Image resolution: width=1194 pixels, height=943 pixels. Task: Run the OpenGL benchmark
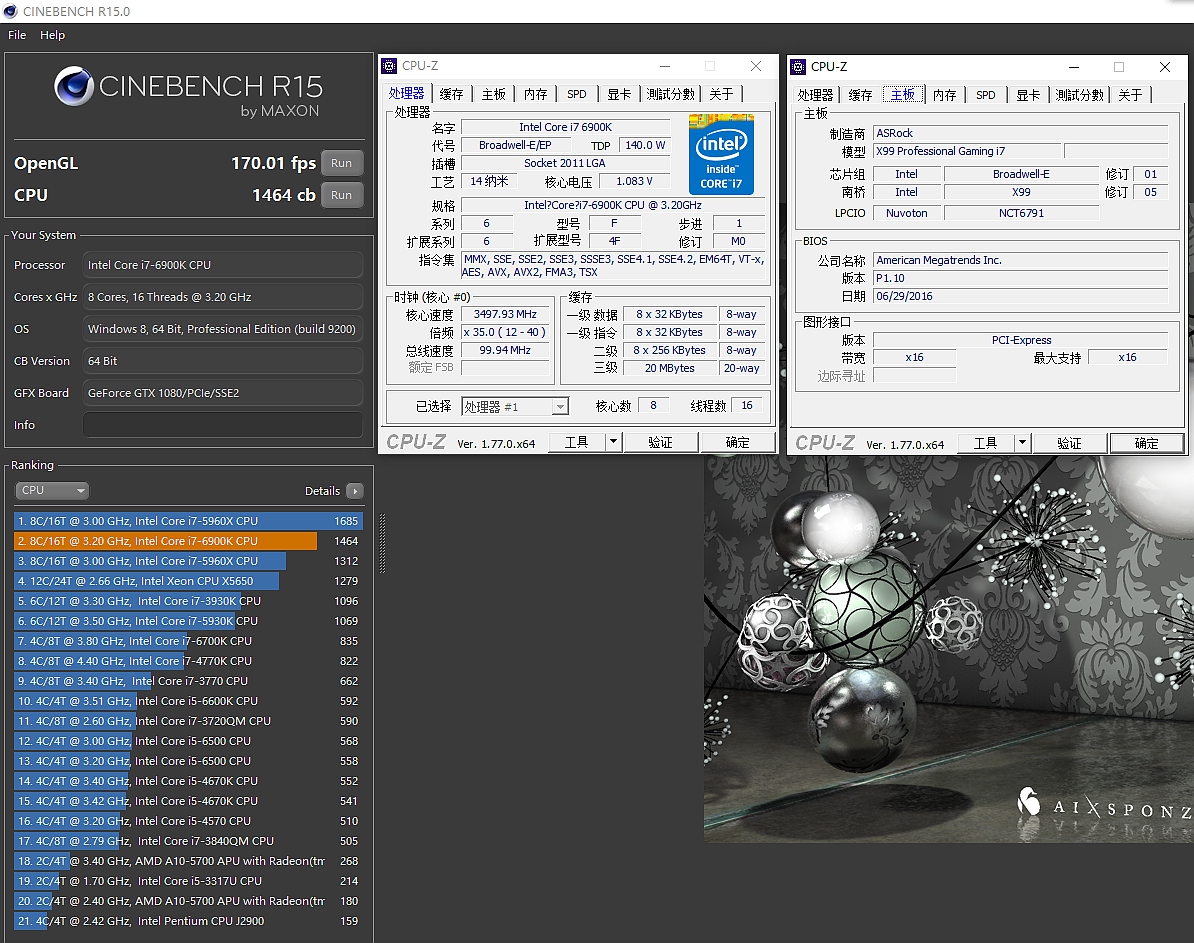[342, 163]
